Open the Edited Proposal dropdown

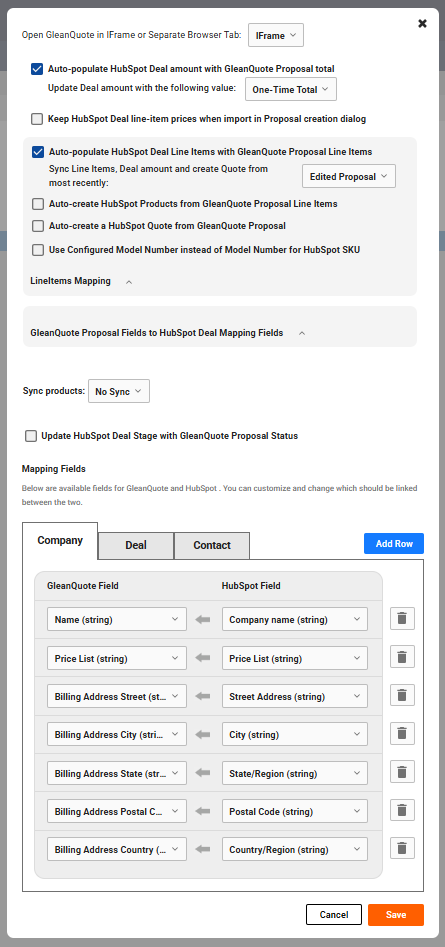point(348,176)
